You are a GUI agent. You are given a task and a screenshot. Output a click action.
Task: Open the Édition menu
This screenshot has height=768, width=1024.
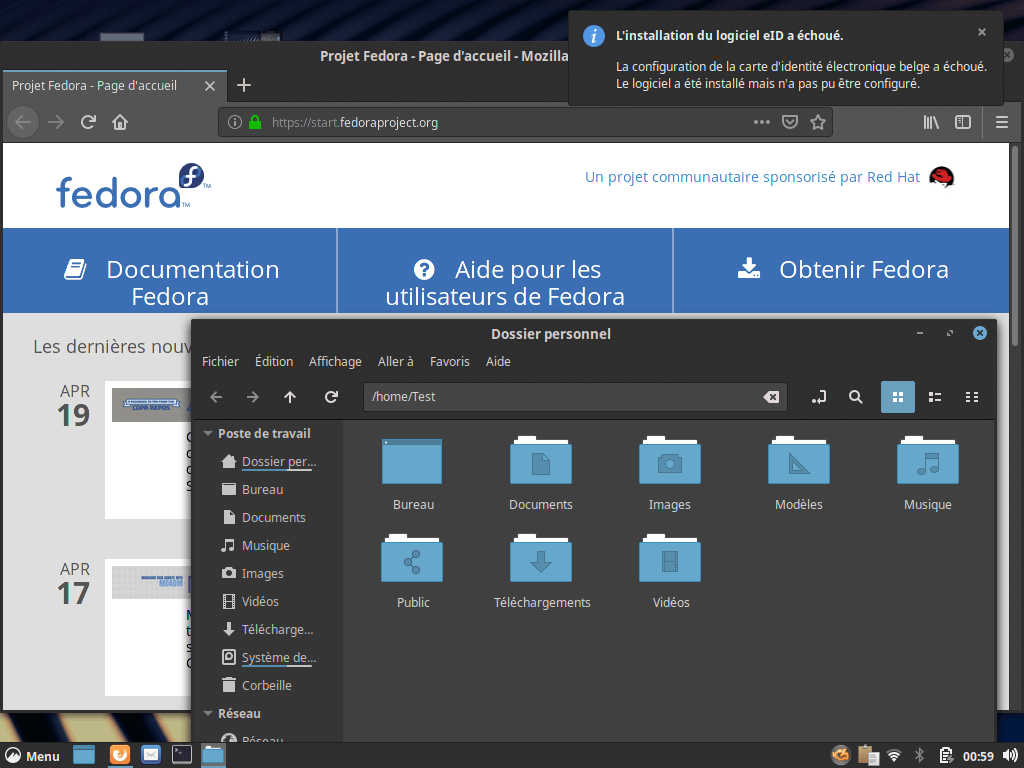[x=274, y=362]
